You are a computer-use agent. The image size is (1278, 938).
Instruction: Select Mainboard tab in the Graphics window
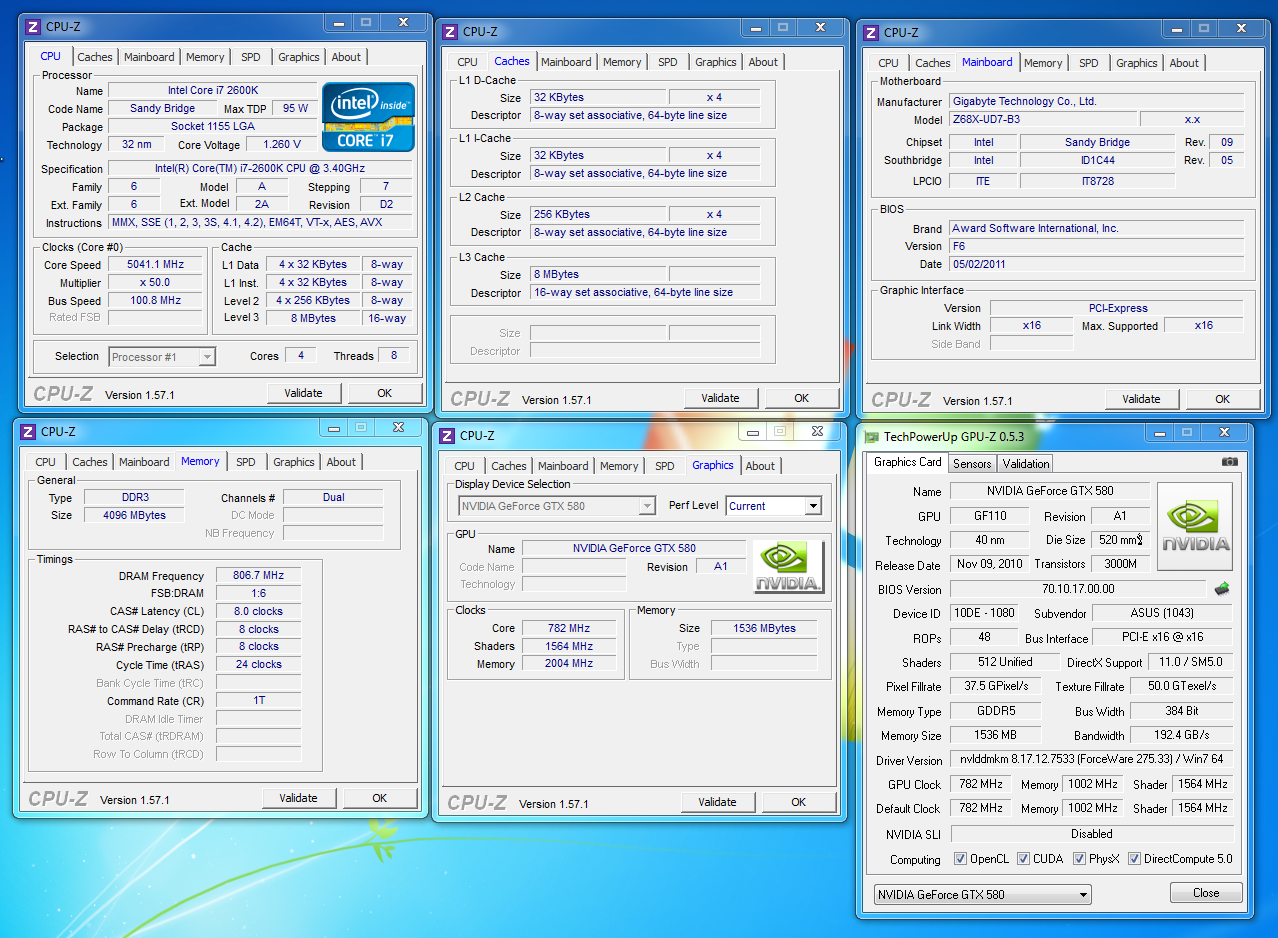563,466
